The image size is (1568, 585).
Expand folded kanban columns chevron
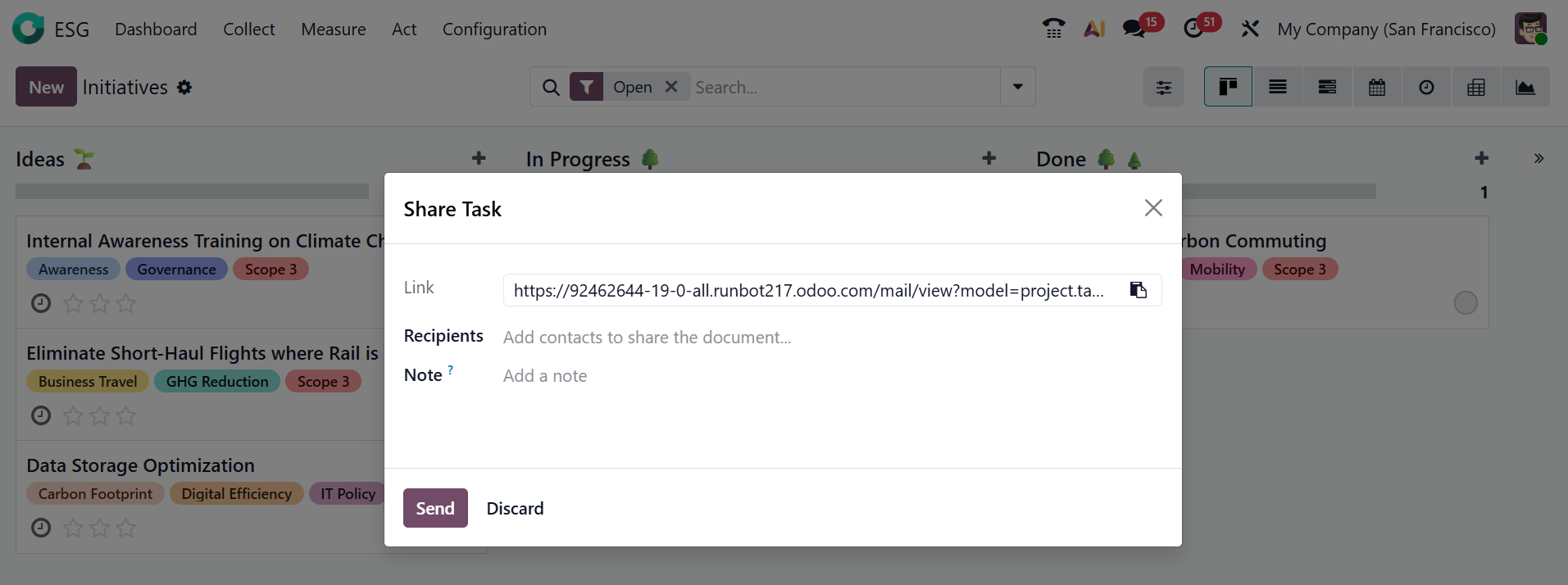coord(1538,158)
